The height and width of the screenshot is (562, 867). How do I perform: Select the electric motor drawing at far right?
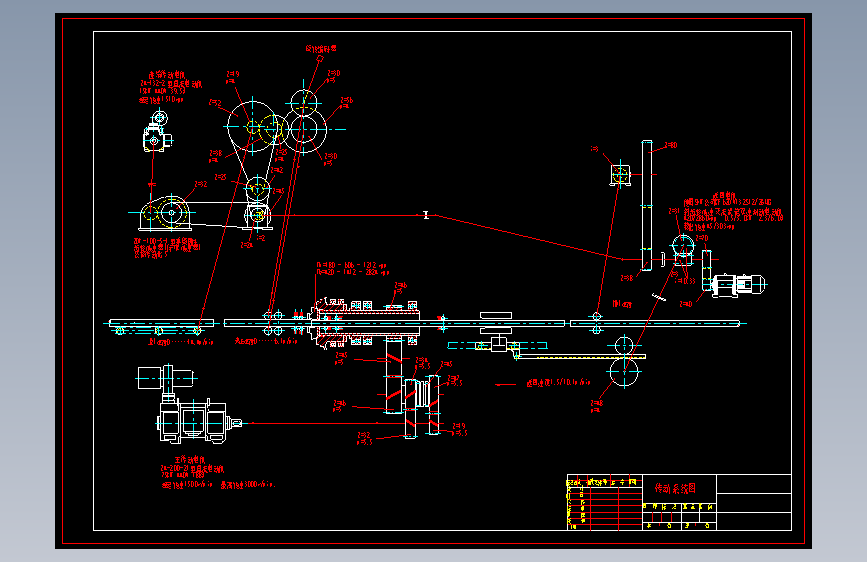point(738,285)
